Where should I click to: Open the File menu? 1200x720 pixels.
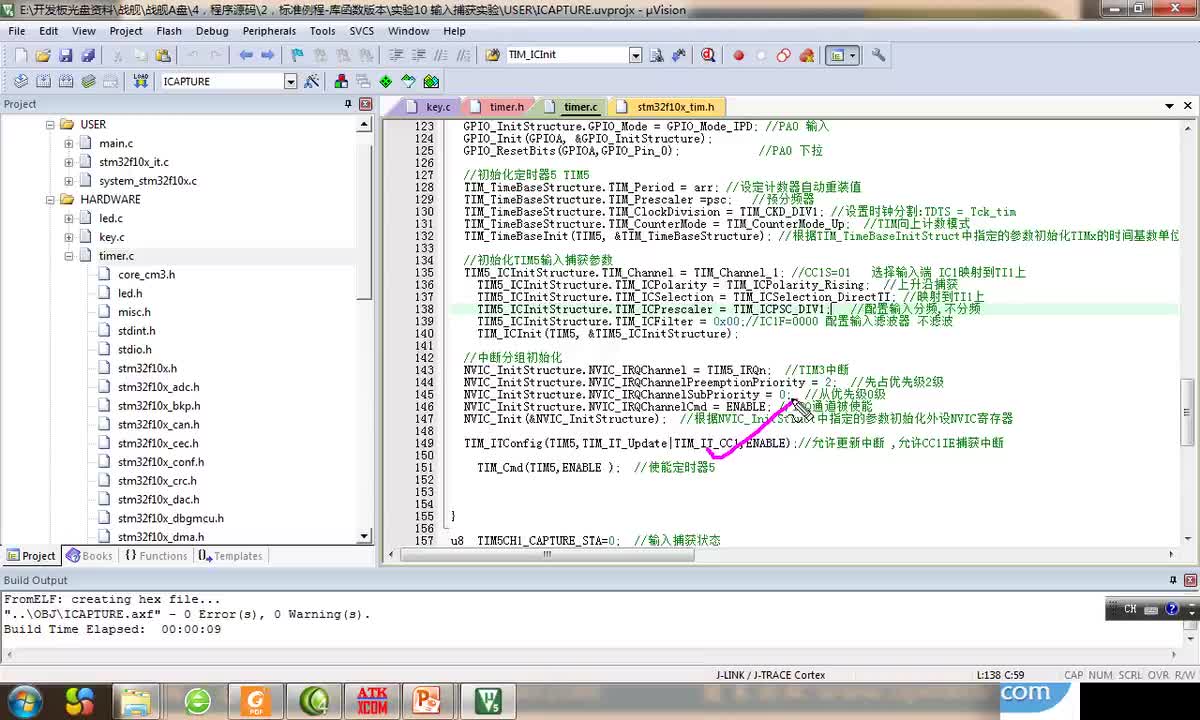coord(17,31)
